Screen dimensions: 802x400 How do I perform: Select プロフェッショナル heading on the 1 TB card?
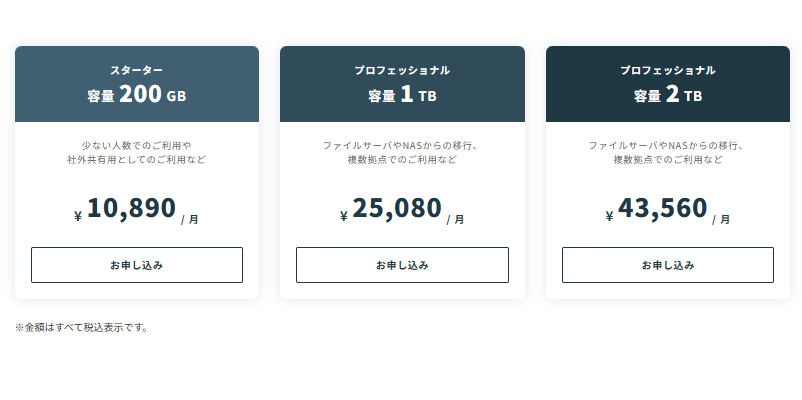tap(402, 71)
